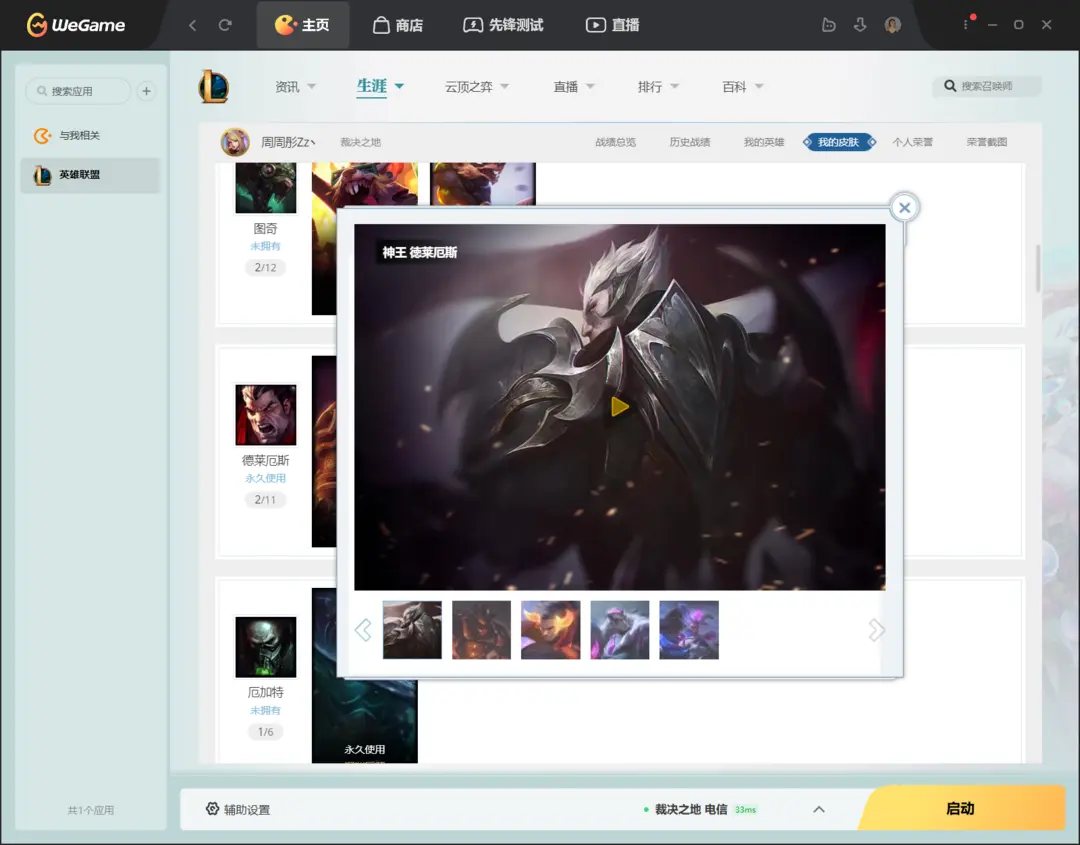Select the fourth pale-purple skin thumbnail
1080x845 pixels.
pos(620,629)
